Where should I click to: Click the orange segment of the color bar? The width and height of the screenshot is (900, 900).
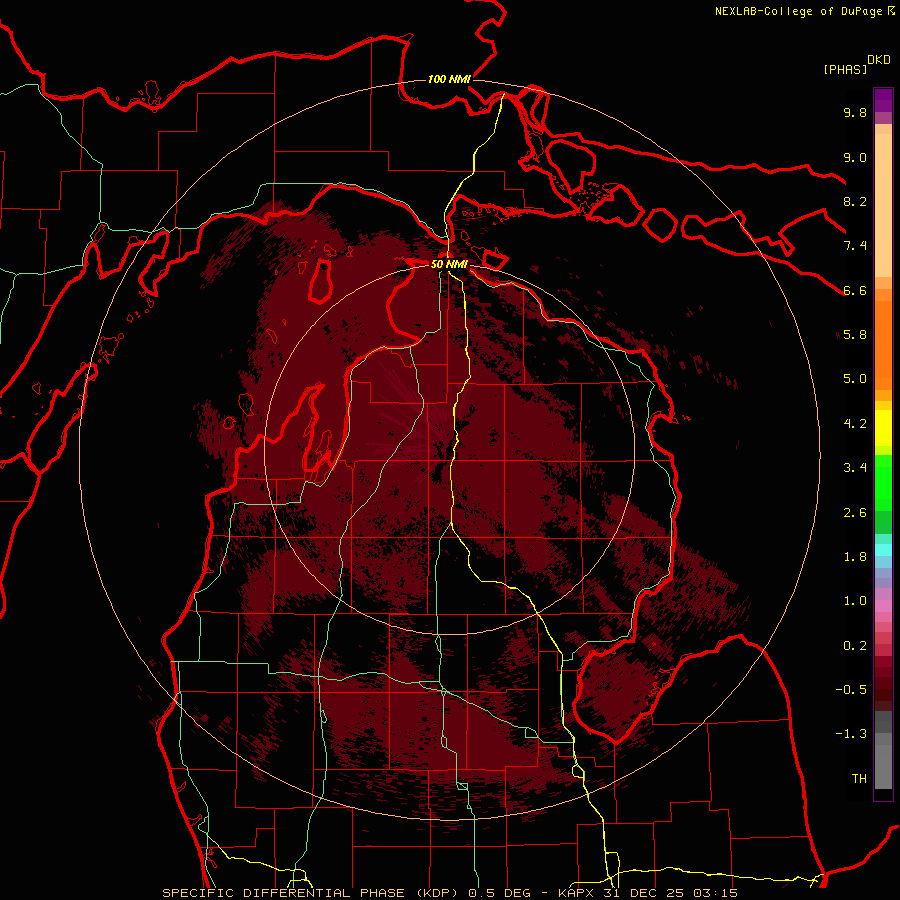click(883, 346)
